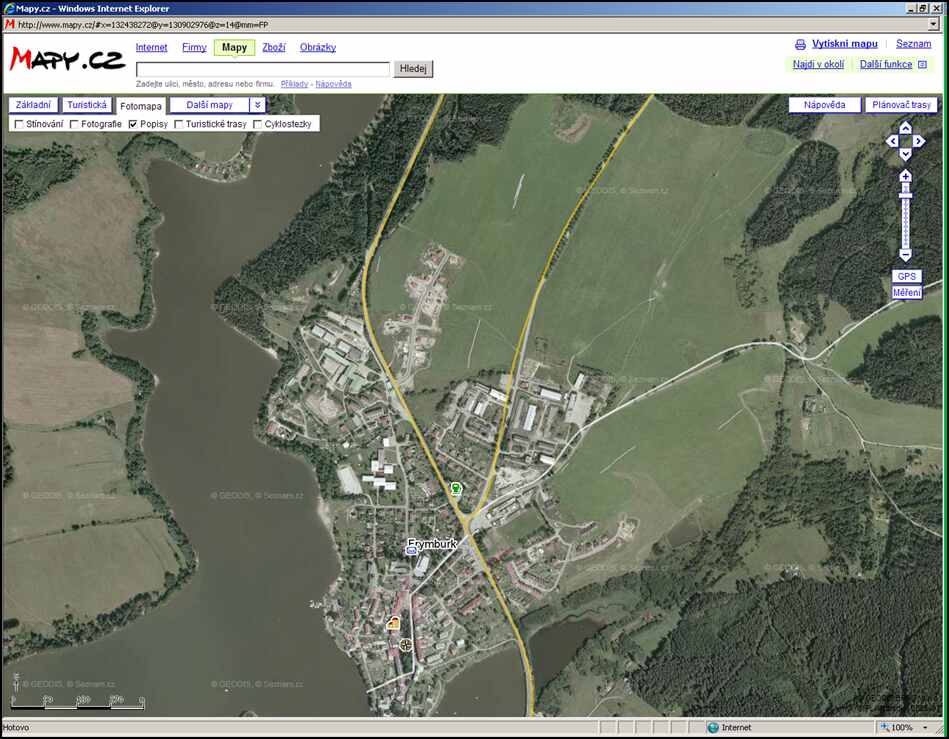This screenshot has height=739, width=949.
Task: Pan the map down with arrow
Action: pos(905,155)
